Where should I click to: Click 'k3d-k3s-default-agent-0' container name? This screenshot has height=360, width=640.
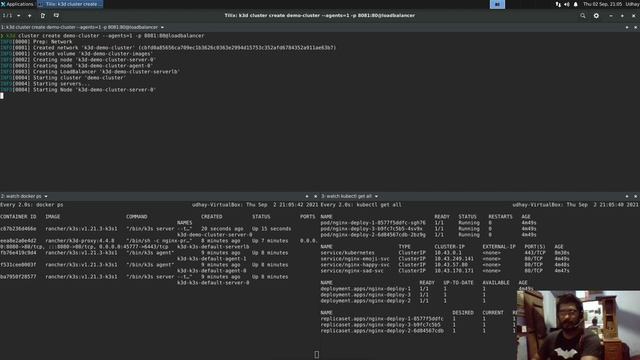tap(212, 271)
